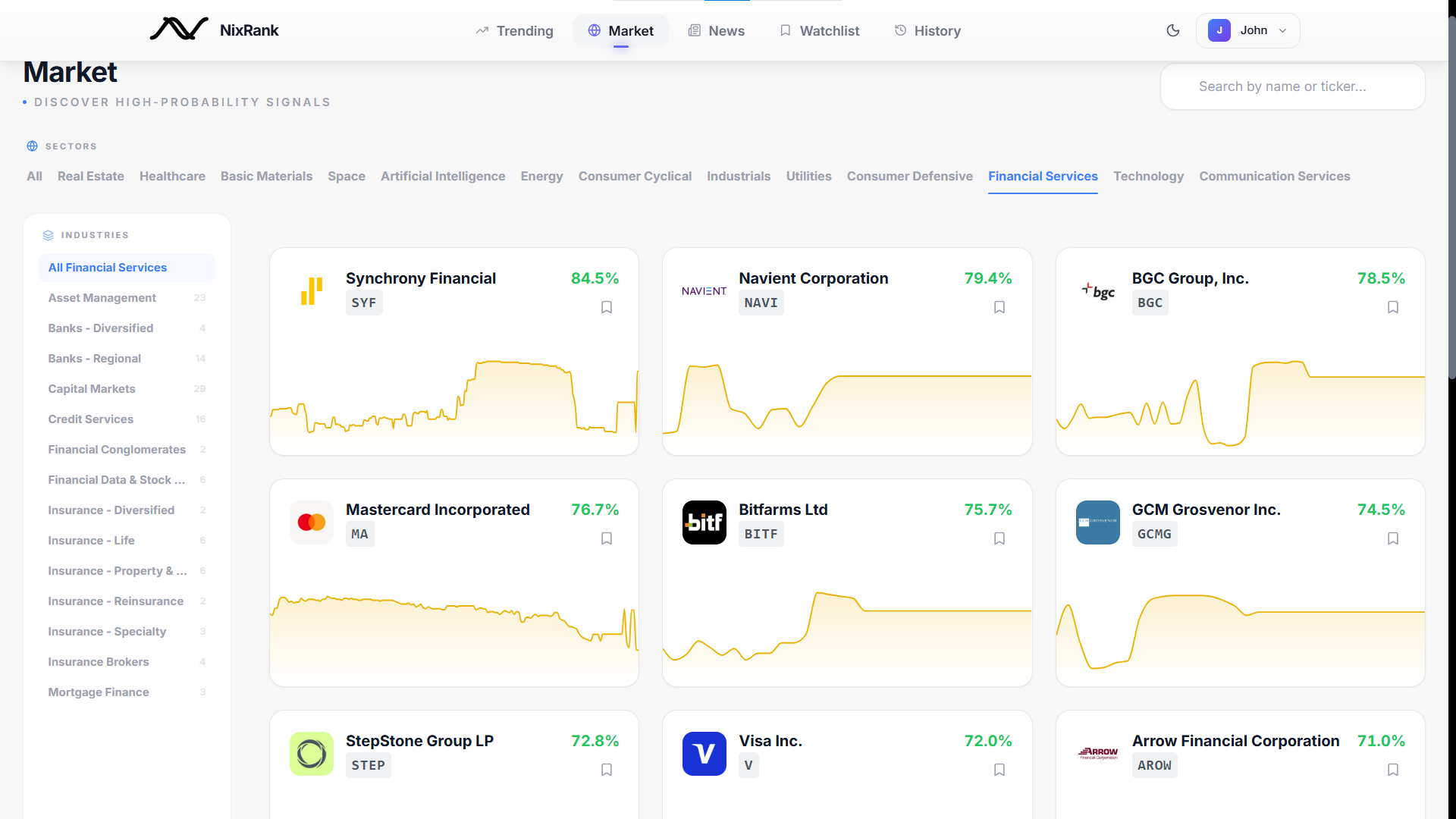This screenshot has width=1456, height=819.
Task: Filter by Utilities sector
Action: (808, 176)
